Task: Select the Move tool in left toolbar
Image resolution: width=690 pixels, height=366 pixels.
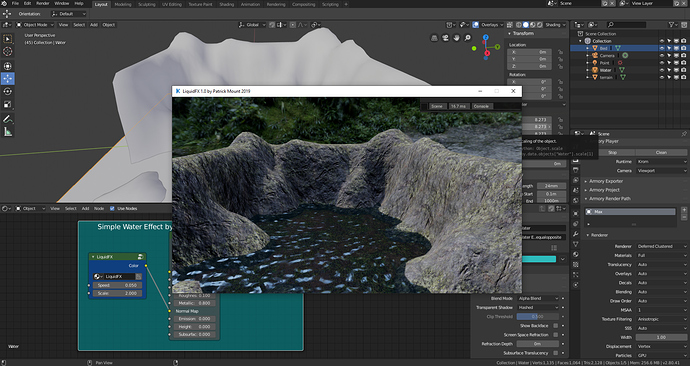Action: [x=7, y=78]
